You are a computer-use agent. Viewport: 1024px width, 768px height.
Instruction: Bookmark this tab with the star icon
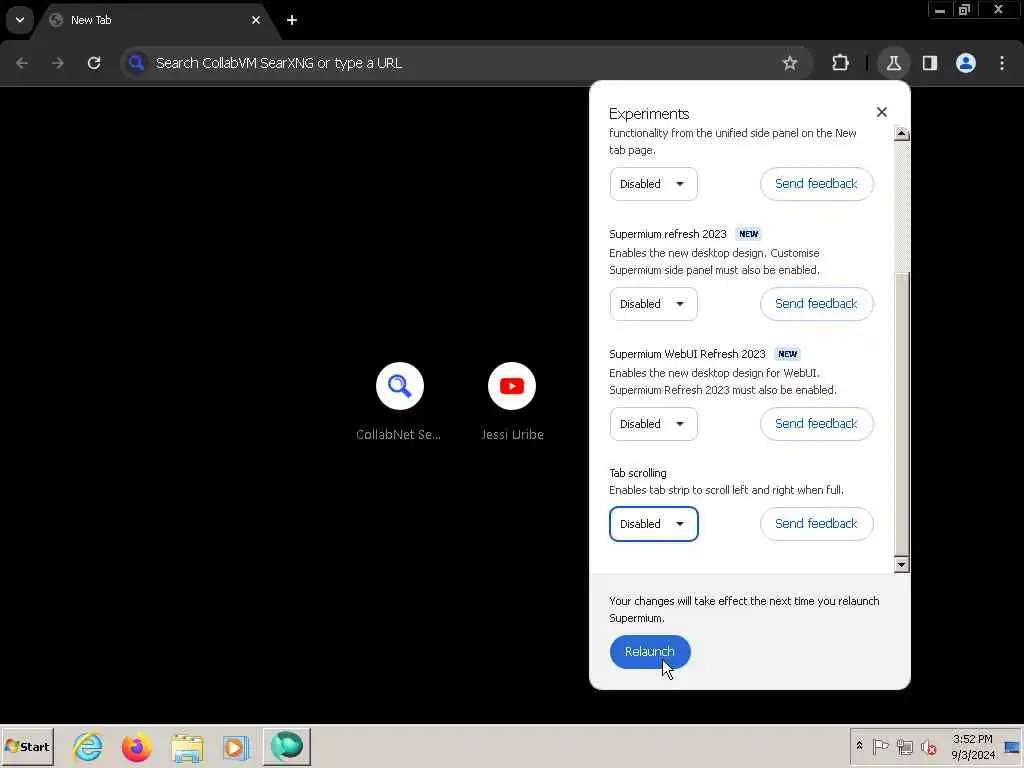pos(790,63)
